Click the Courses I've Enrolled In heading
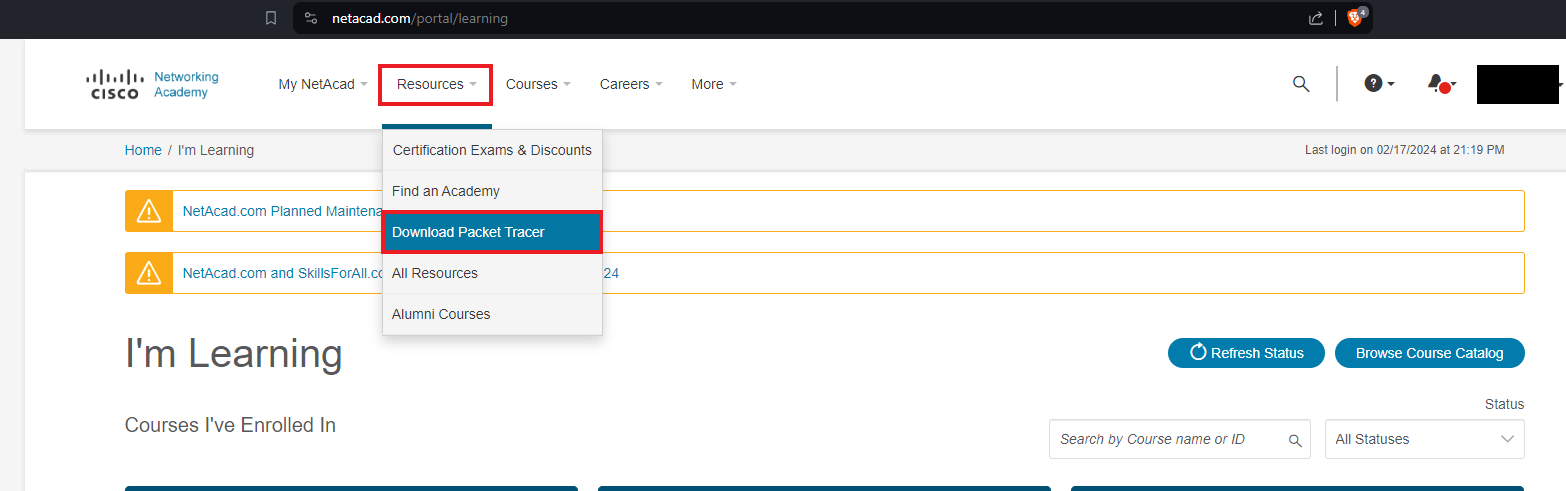The image size is (1566, 491). [230, 425]
